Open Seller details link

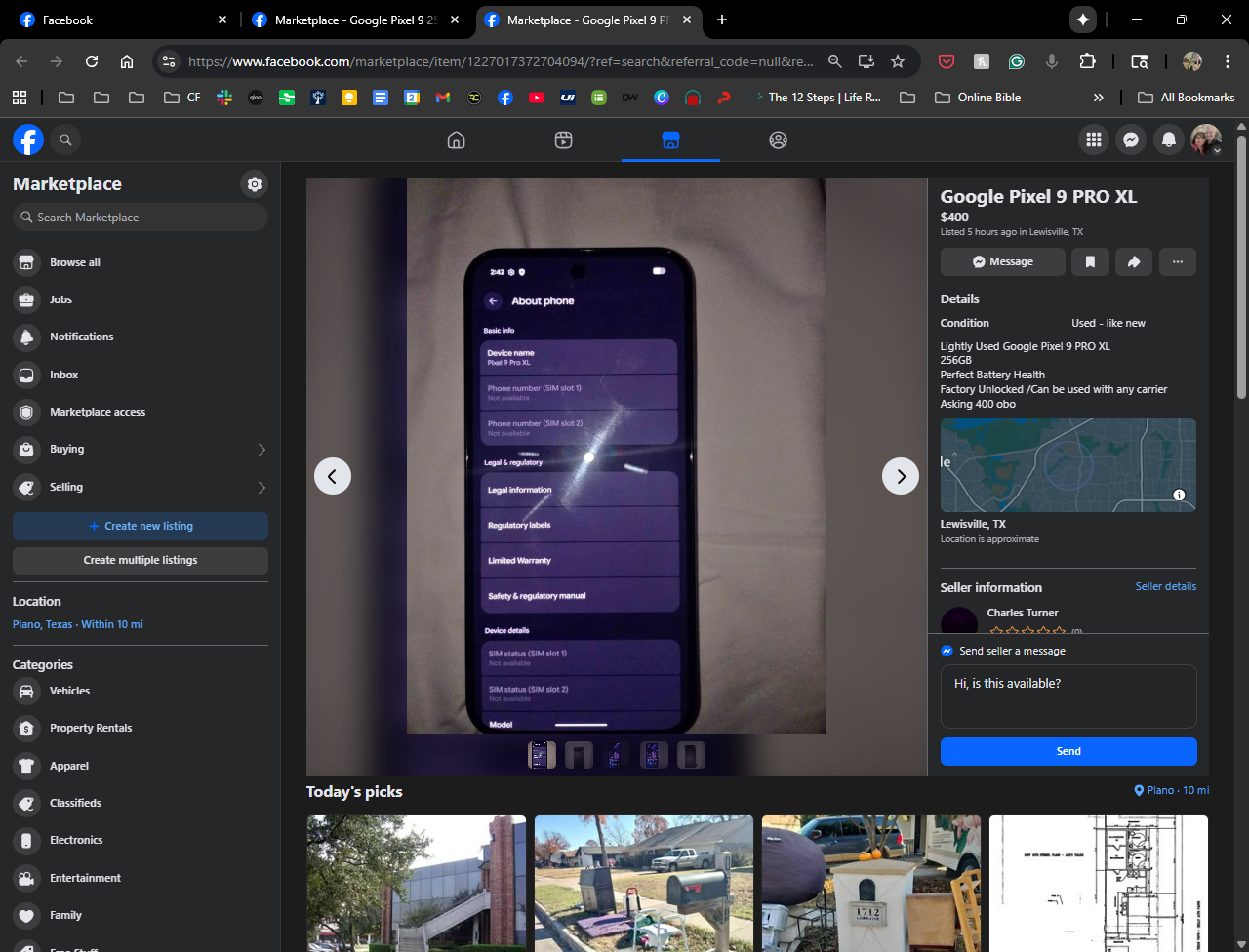(x=1165, y=586)
